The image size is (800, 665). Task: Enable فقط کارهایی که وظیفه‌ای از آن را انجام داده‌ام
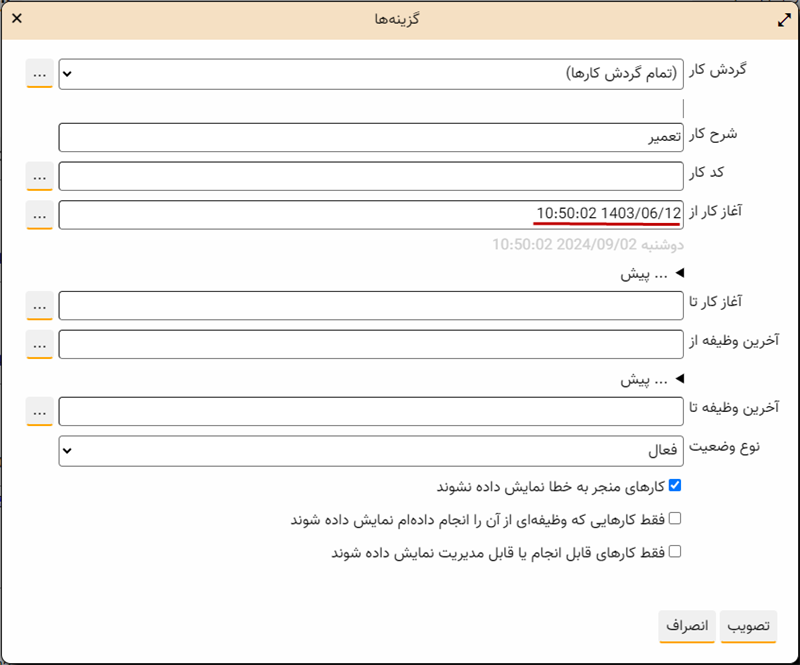(x=674, y=518)
